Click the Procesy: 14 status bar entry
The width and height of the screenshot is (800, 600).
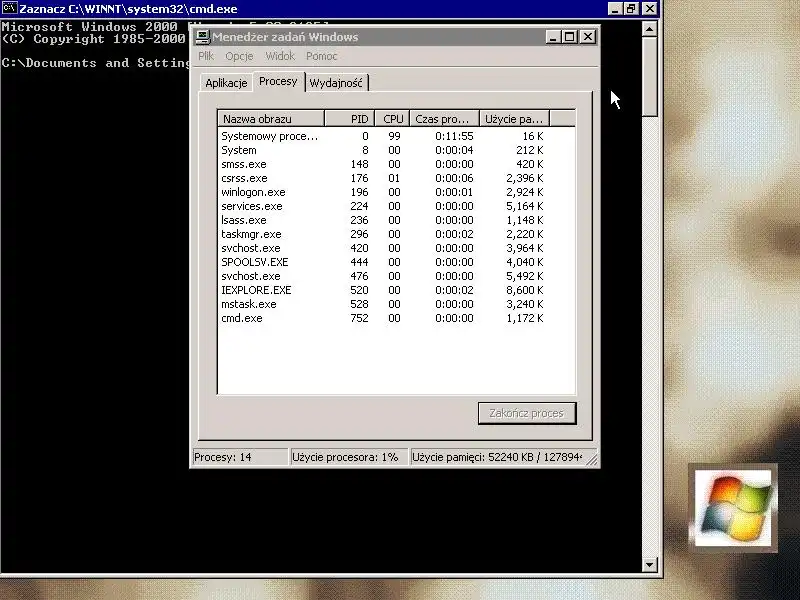(x=240, y=457)
